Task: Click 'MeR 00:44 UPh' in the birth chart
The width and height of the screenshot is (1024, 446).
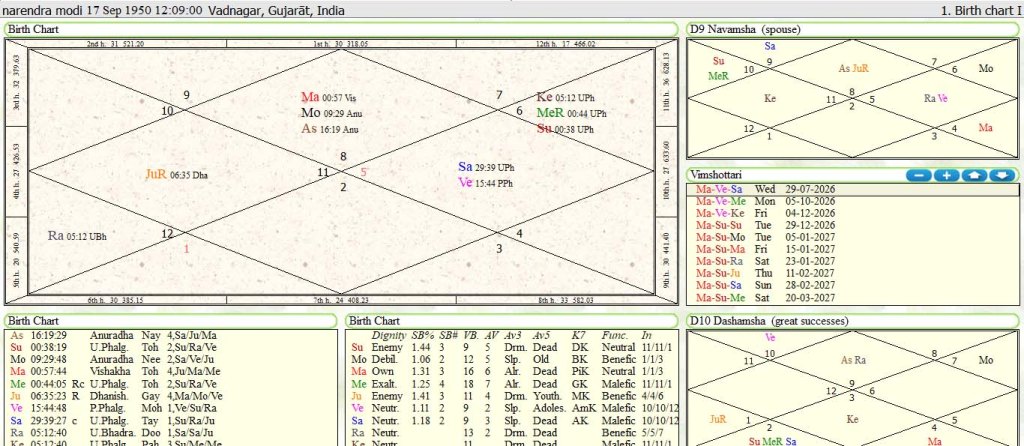Action: [x=571, y=113]
